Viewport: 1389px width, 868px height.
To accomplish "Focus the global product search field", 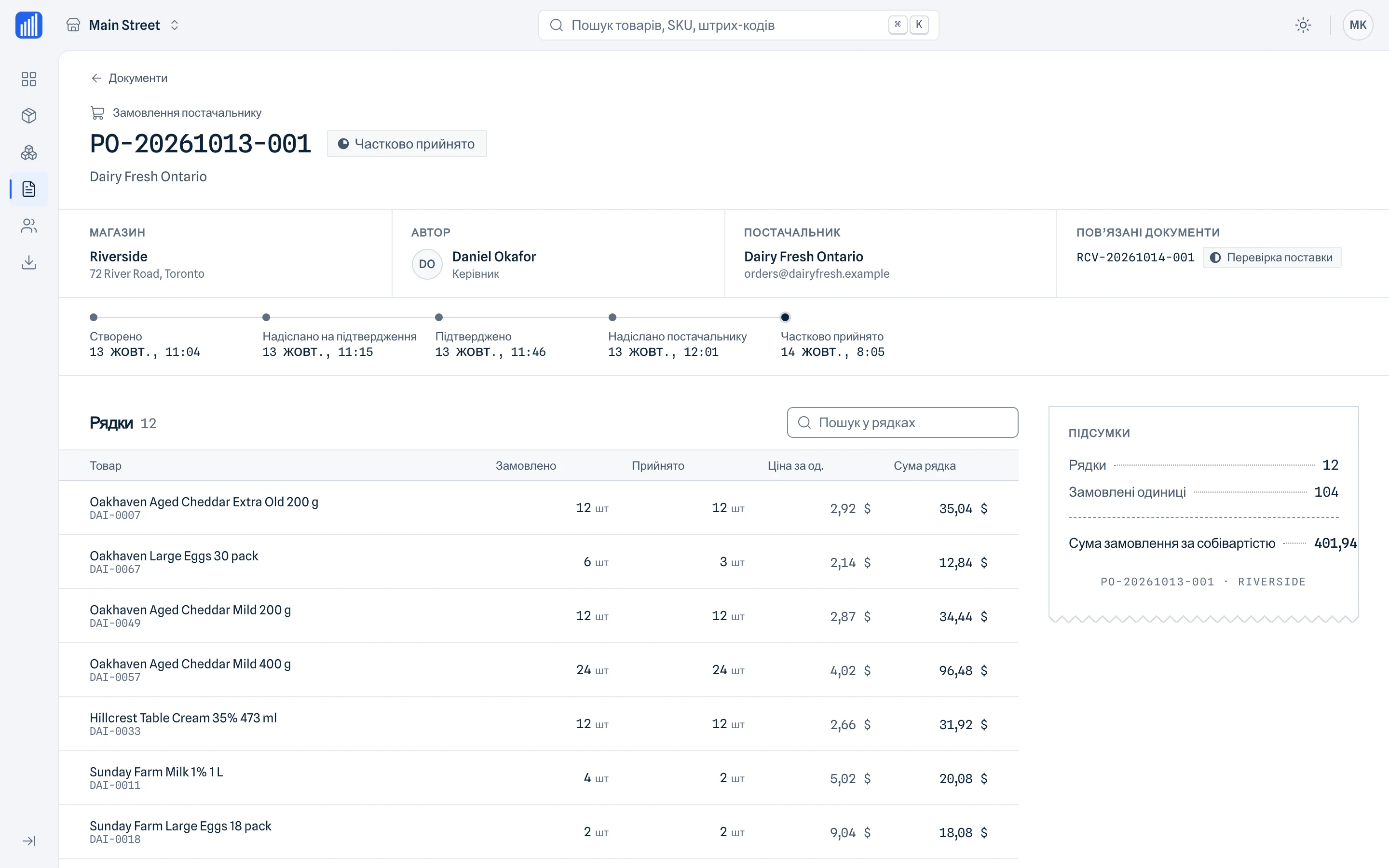I will pos(738,25).
